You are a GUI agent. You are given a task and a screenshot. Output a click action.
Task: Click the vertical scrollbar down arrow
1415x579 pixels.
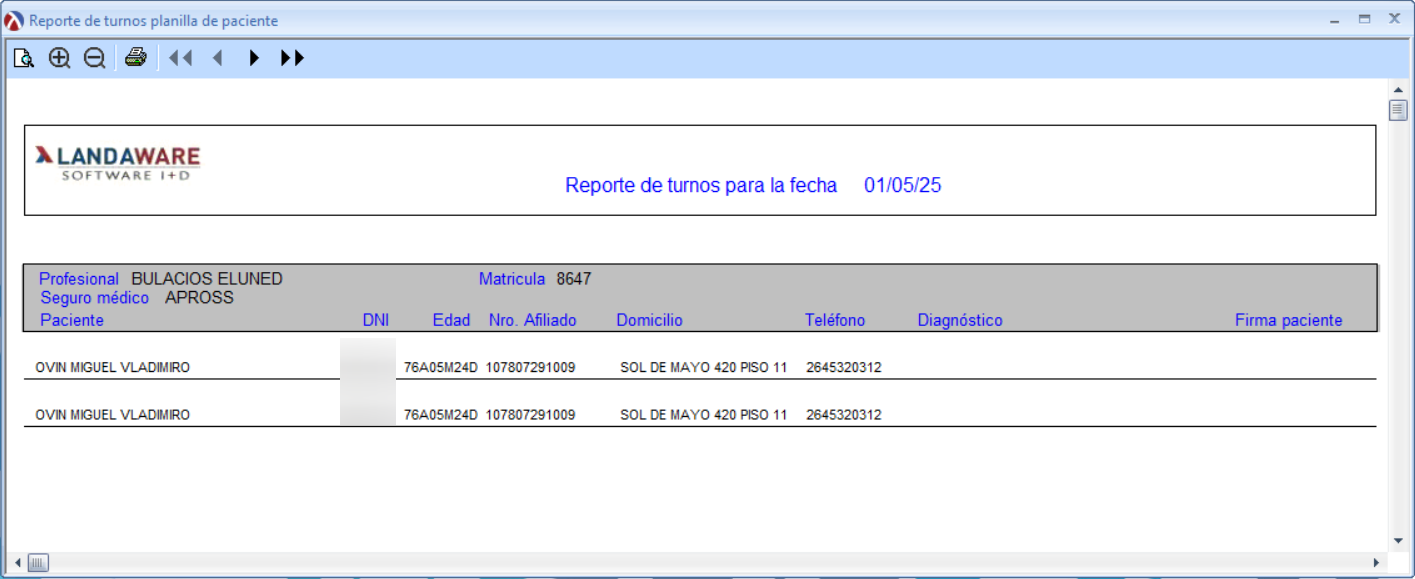pyautogui.click(x=1397, y=541)
